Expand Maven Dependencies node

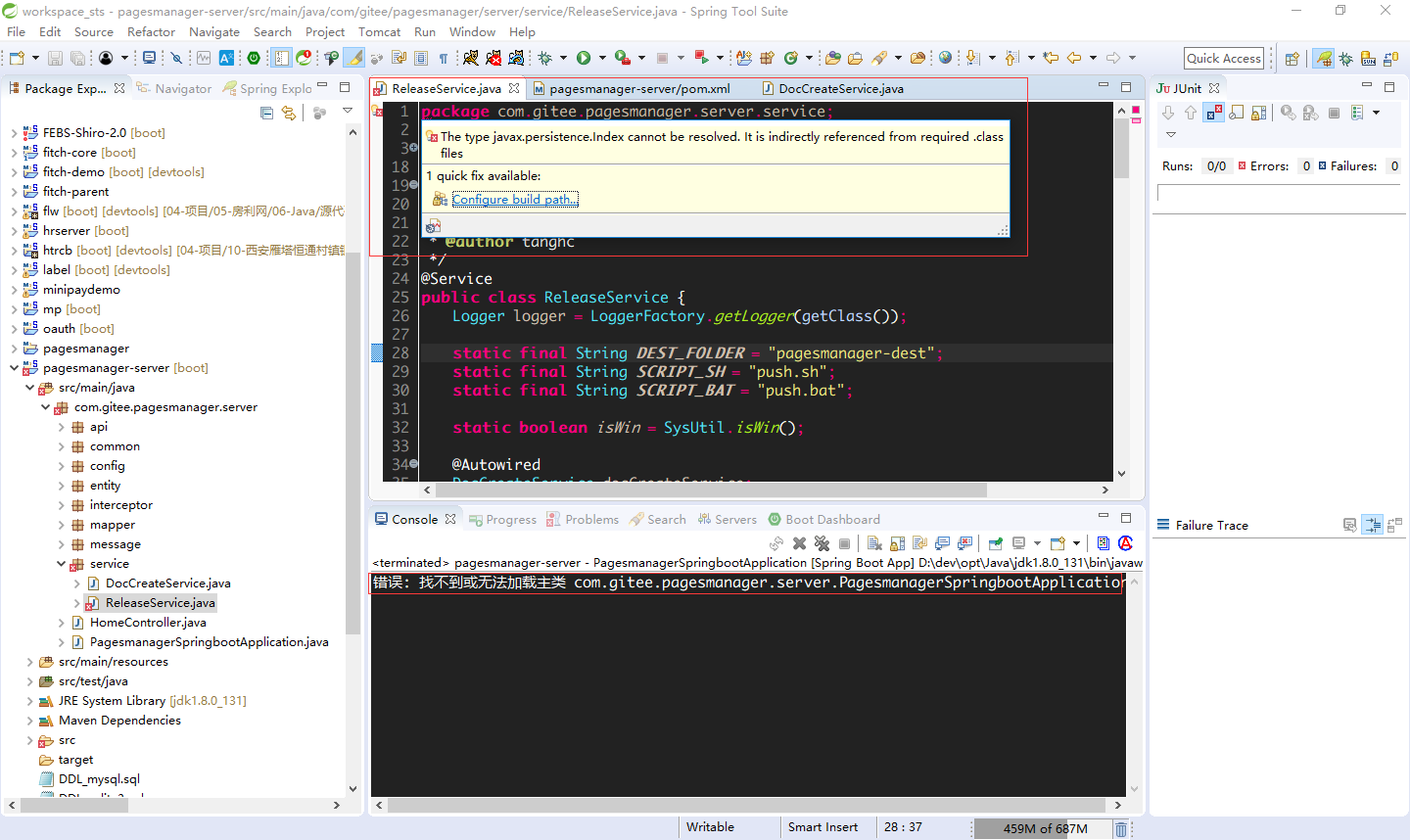point(29,721)
